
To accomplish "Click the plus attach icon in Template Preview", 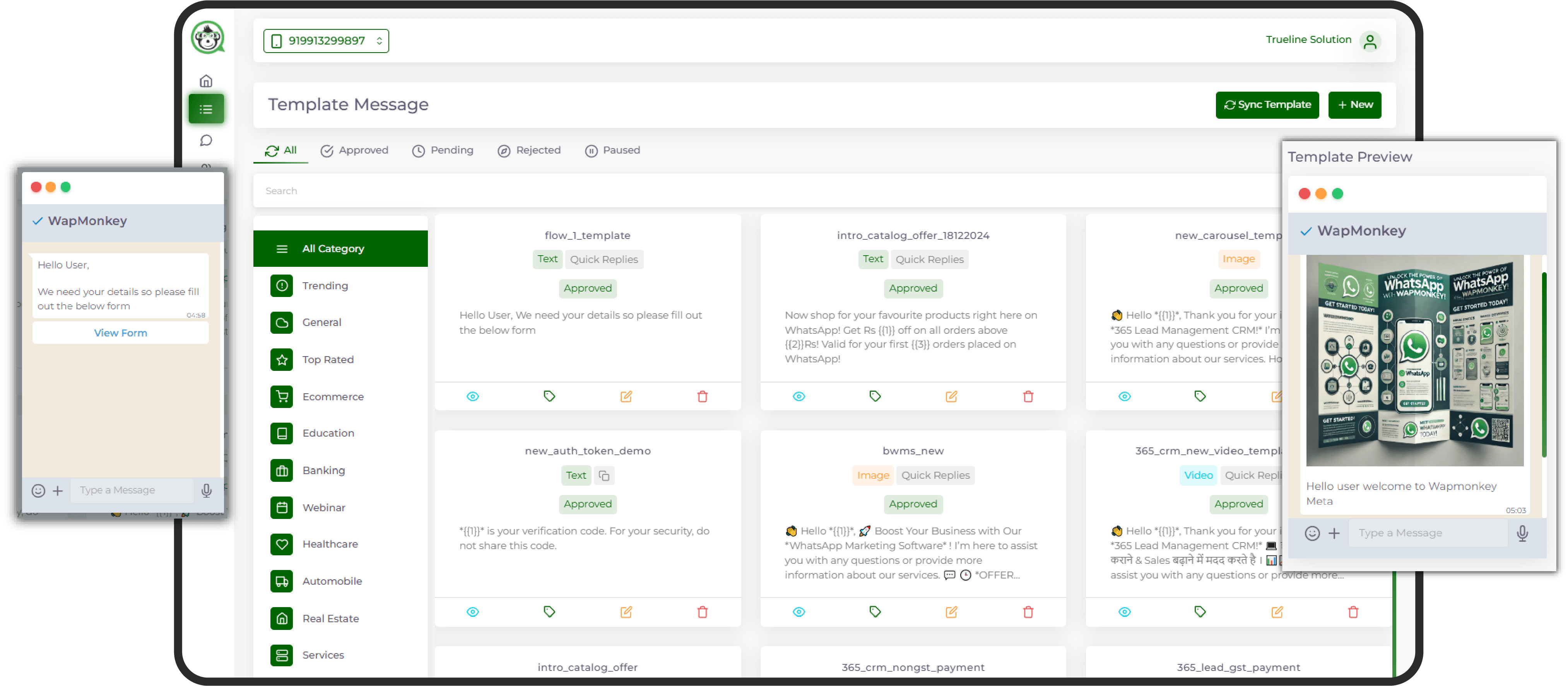I will tap(1334, 533).
